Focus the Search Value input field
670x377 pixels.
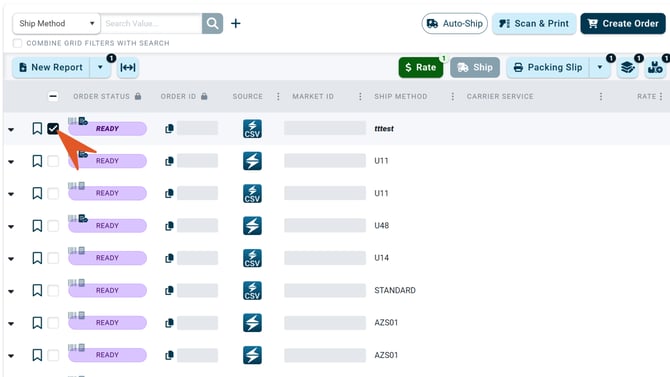point(151,23)
